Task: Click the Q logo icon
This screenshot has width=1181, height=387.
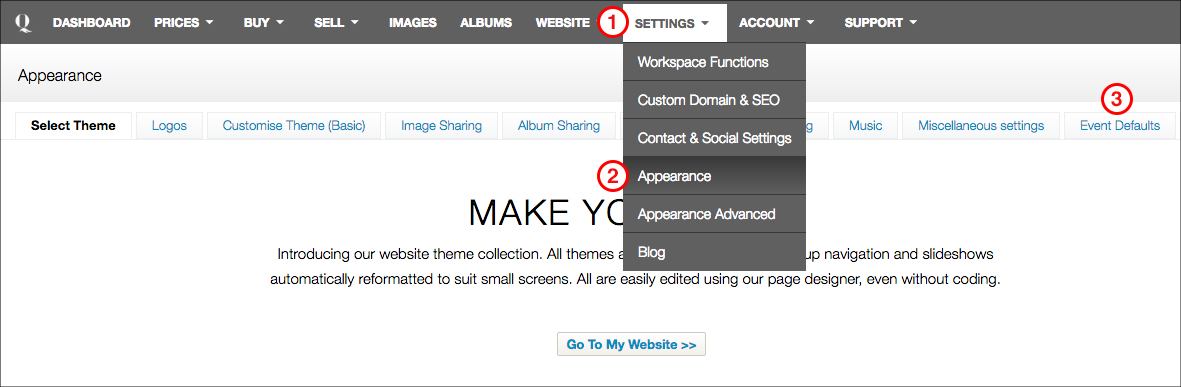Action: point(23,23)
